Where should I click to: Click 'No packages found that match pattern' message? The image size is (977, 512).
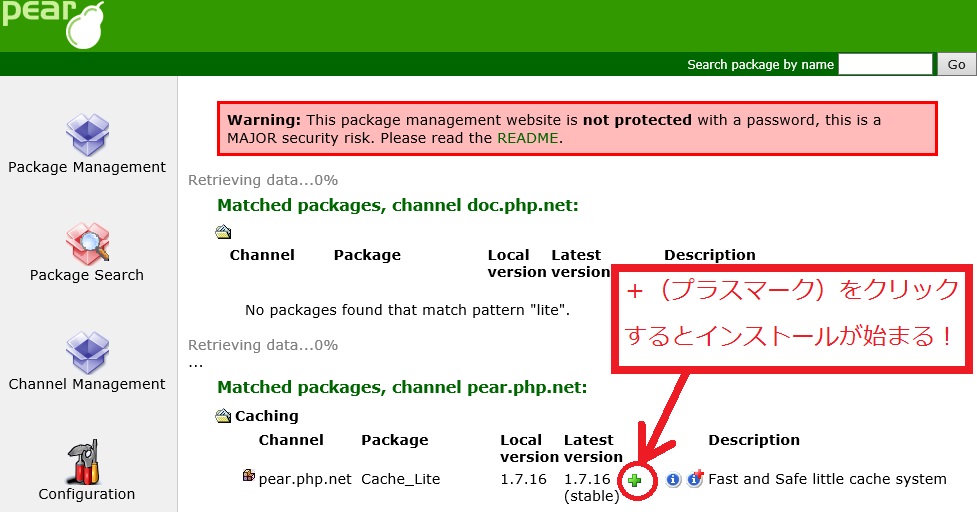407,310
